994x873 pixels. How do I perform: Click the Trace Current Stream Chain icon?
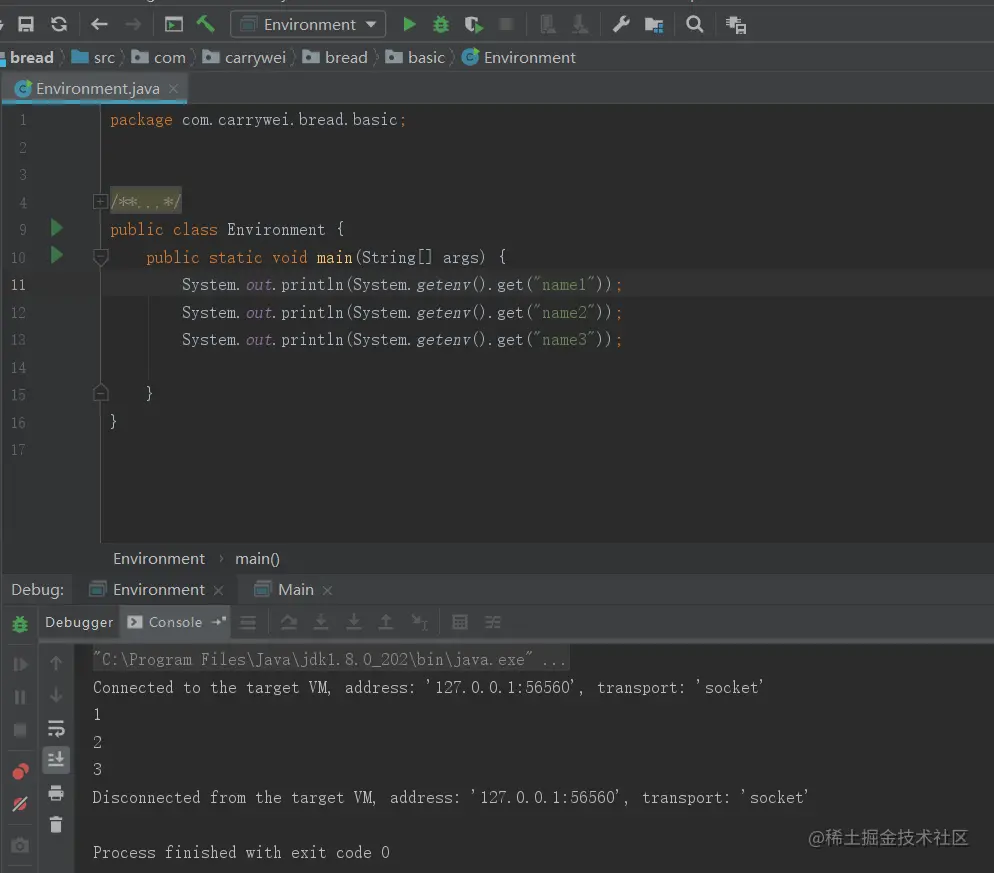[493, 623]
